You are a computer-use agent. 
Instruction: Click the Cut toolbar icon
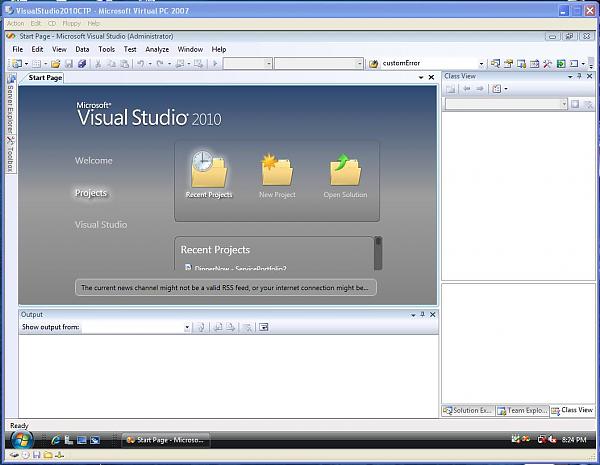tap(98, 64)
